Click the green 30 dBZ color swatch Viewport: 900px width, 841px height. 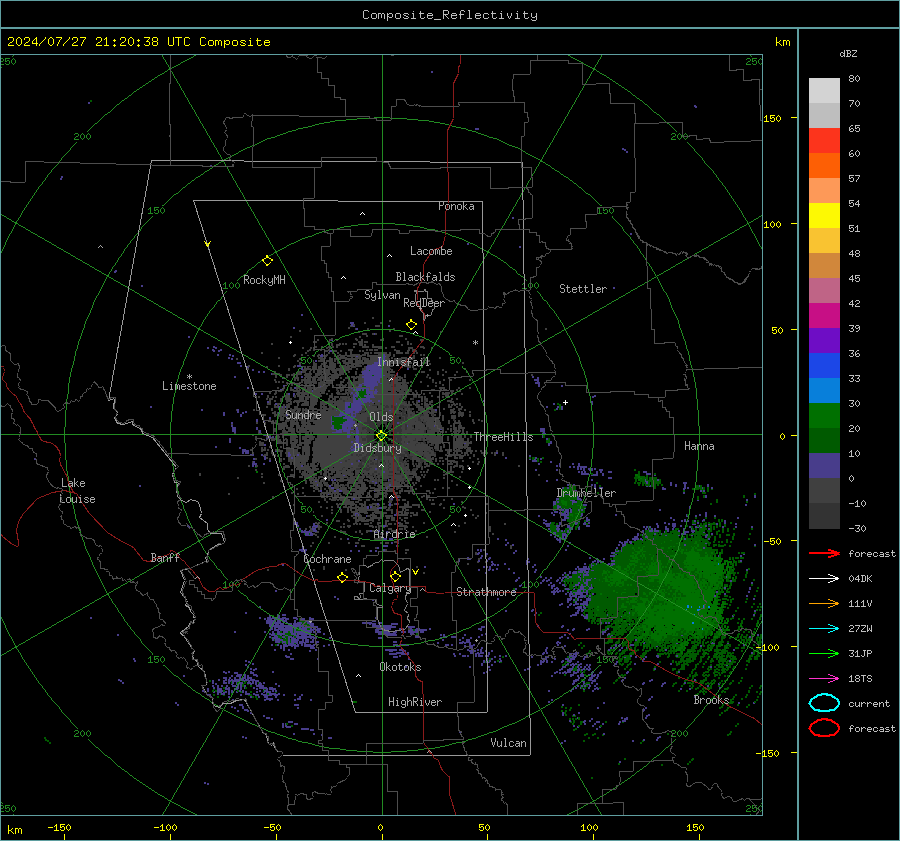click(824, 415)
